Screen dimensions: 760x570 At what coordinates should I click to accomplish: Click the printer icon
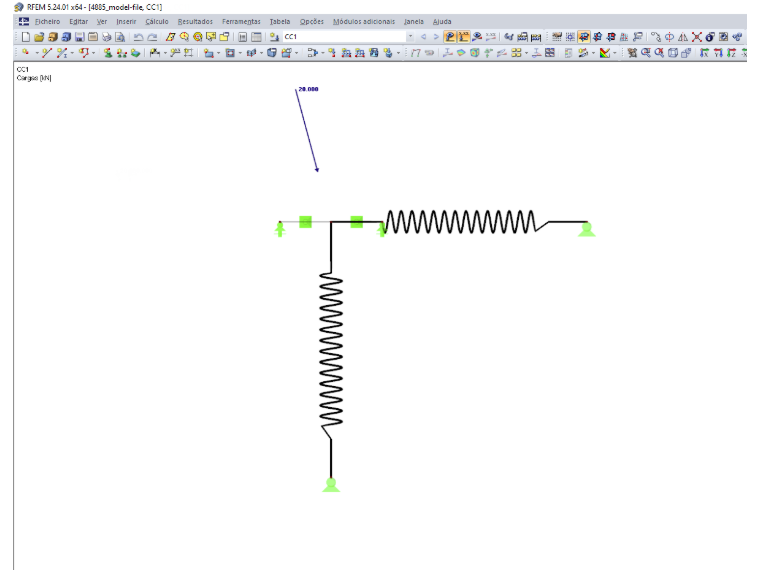tap(107, 37)
